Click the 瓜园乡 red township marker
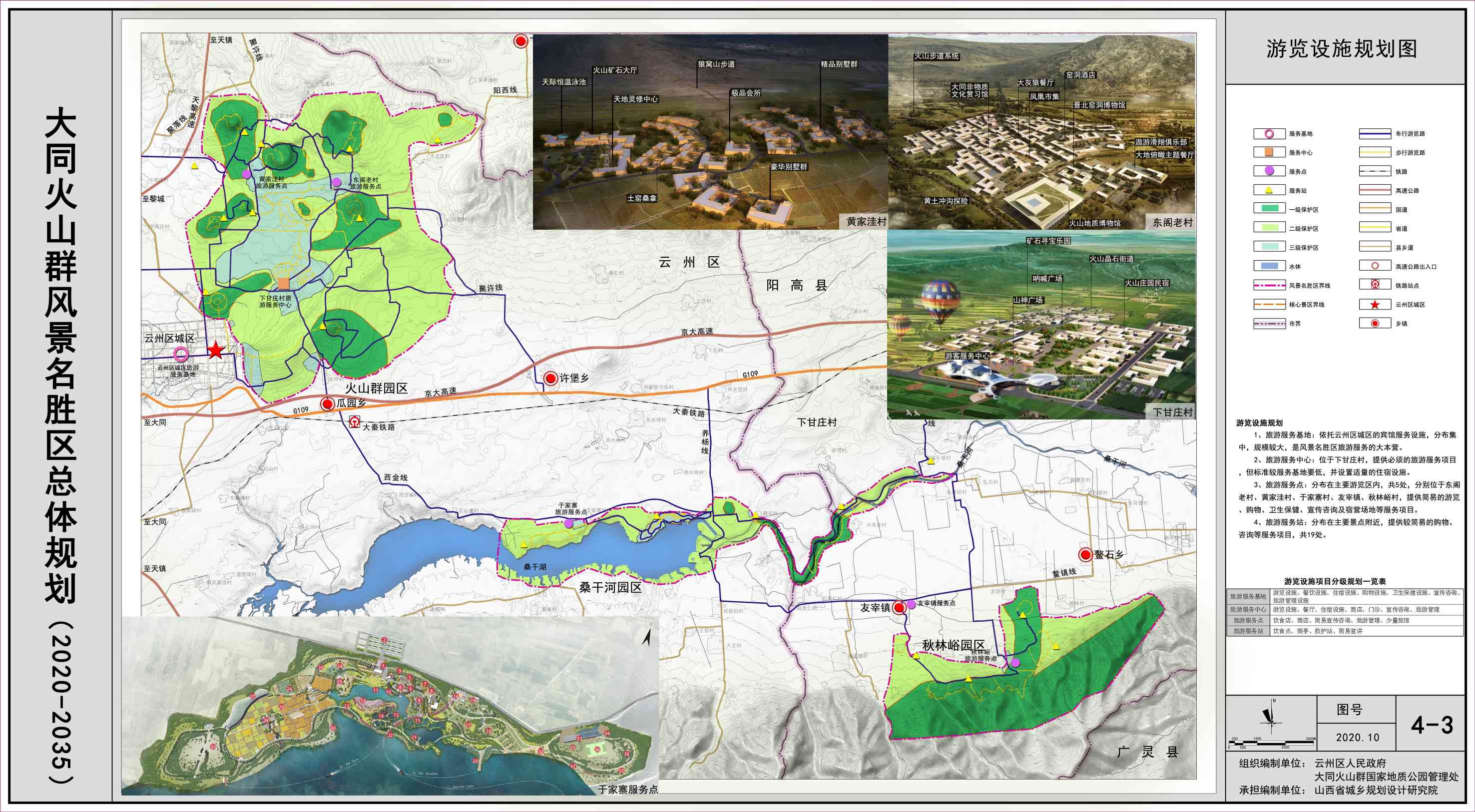The image size is (1475, 812). 328,404
